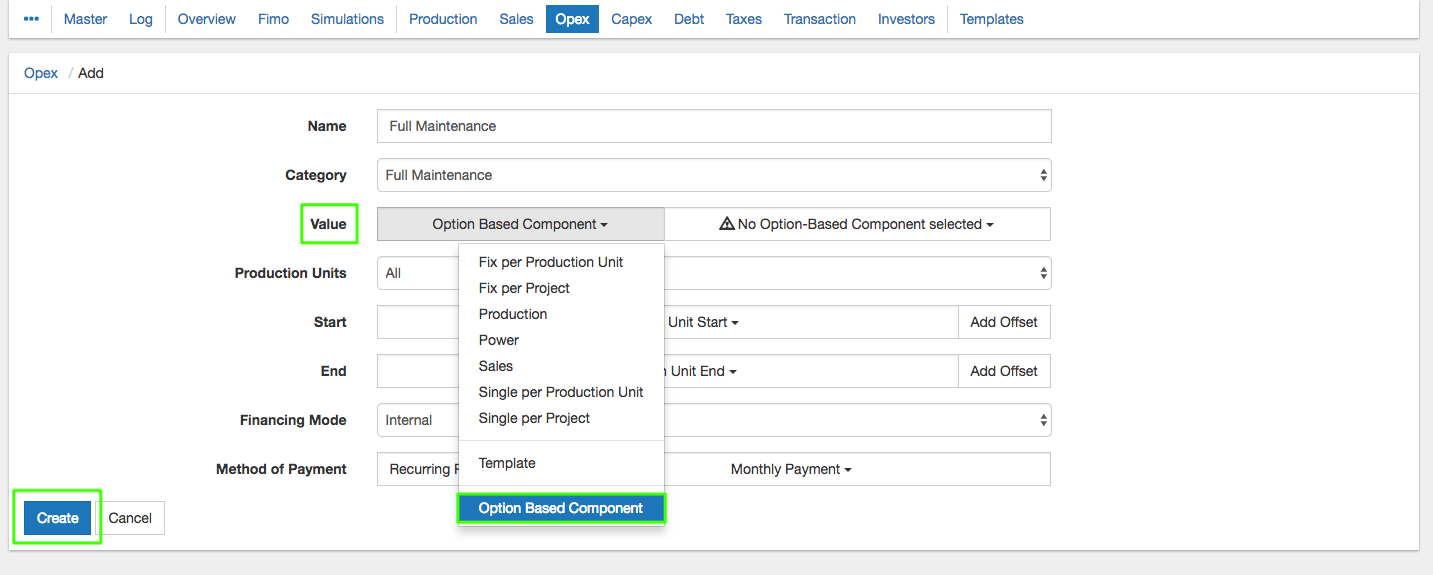Go to the Simulations tab
The height and width of the screenshot is (575, 1433).
(347, 19)
